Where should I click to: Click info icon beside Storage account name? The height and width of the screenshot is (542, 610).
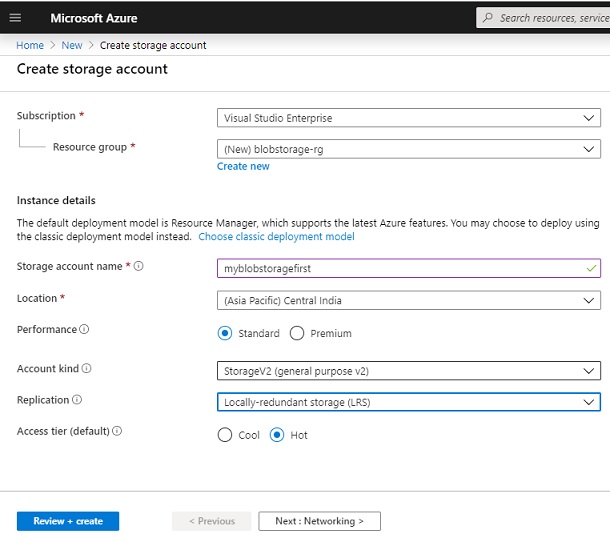point(138,266)
